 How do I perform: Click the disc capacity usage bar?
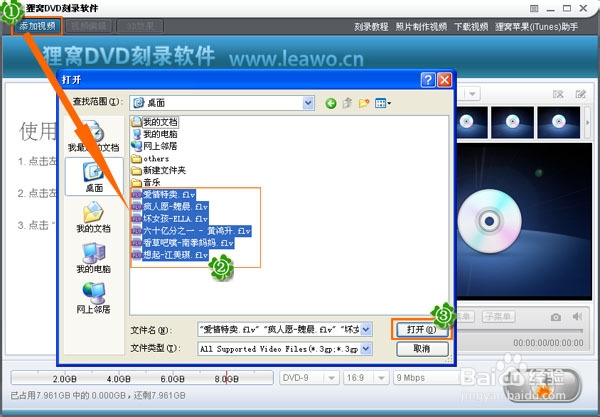coord(142,378)
